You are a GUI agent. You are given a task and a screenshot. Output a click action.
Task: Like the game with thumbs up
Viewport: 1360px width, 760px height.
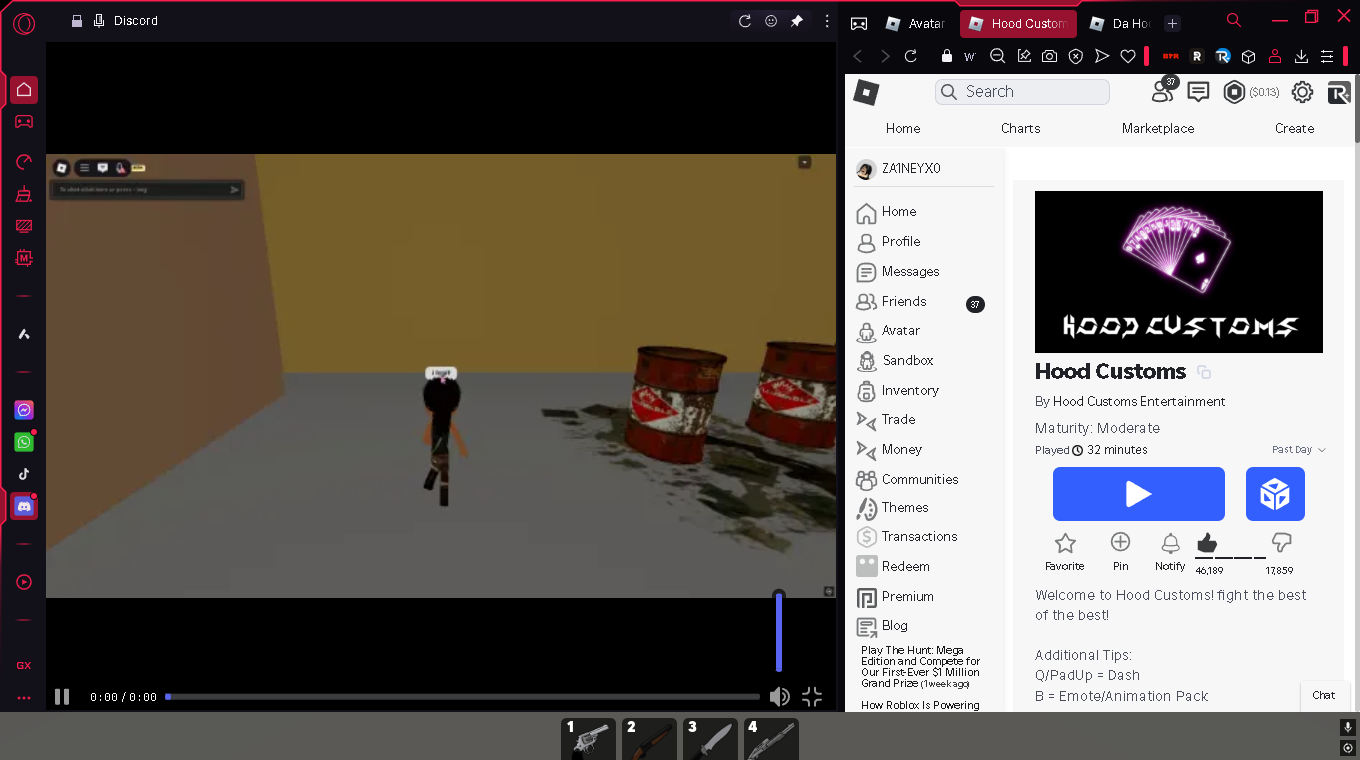click(x=1207, y=543)
